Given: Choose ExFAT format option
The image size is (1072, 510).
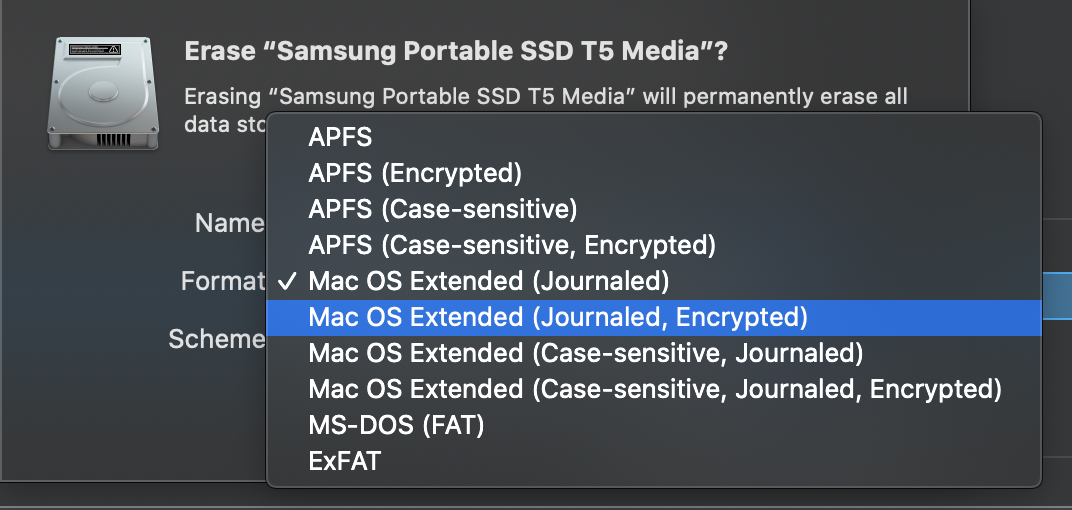Looking at the screenshot, I should tap(345, 461).
